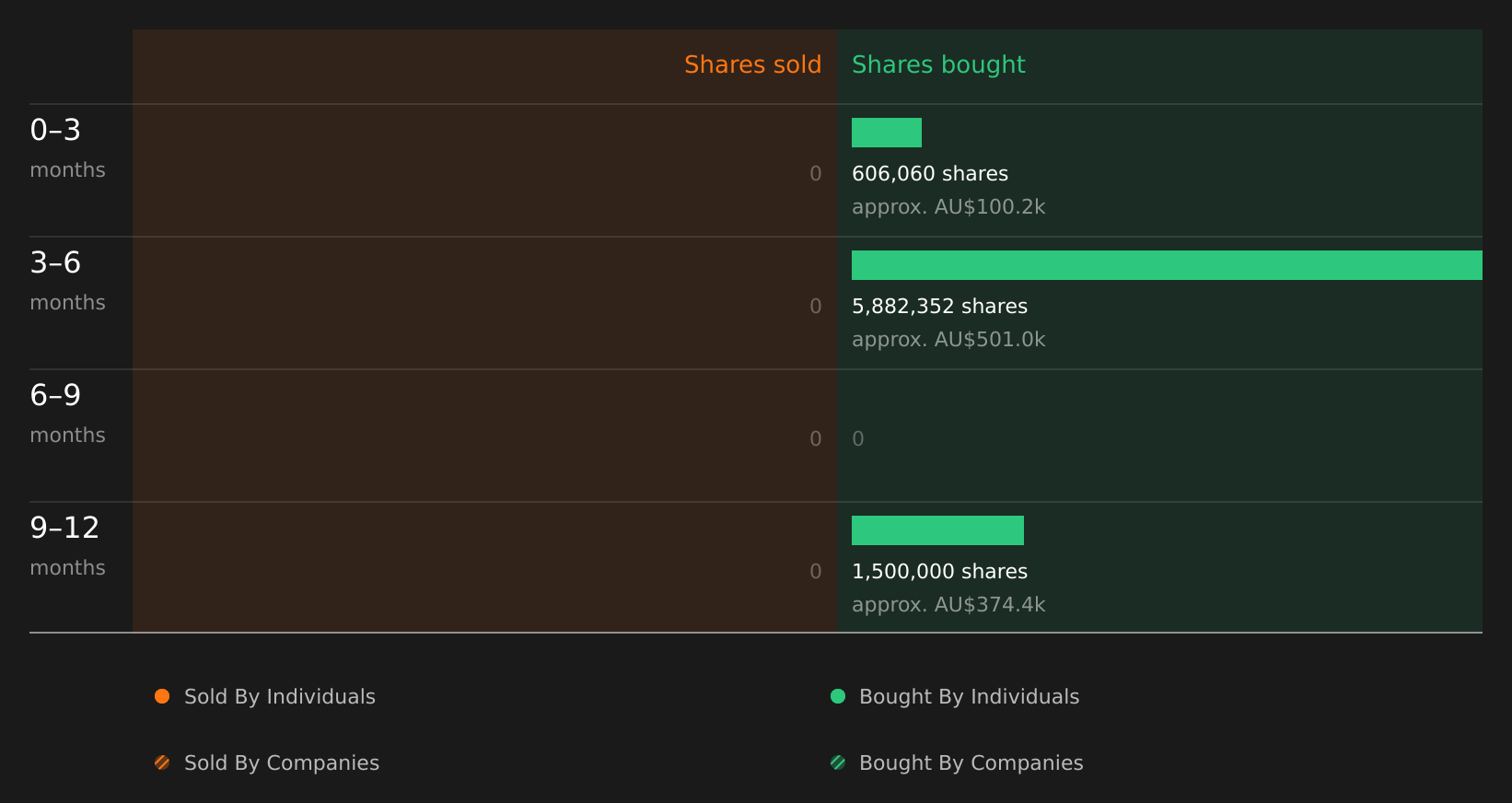Click the shares sold zero in 3–6 months row
Image resolution: width=1512 pixels, height=803 pixels.
tap(816, 306)
